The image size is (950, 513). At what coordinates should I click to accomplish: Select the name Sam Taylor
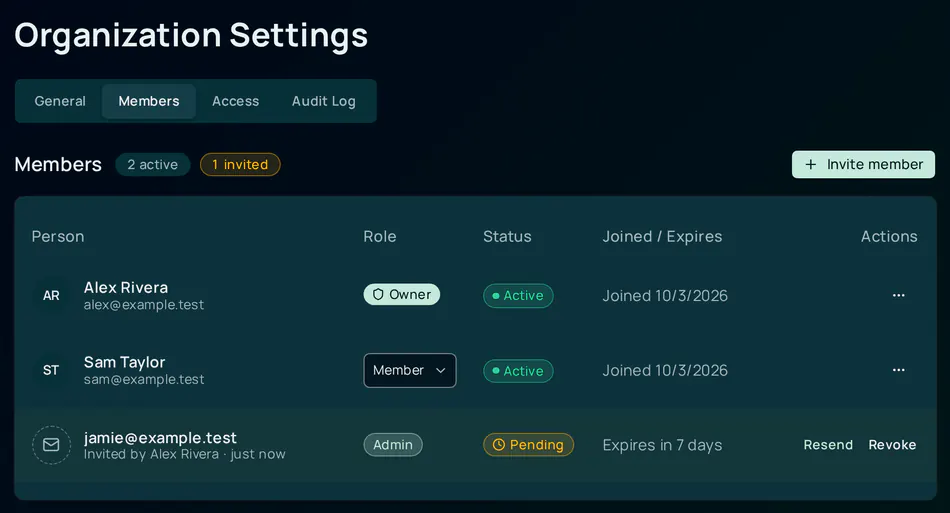(x=124, y=362)
